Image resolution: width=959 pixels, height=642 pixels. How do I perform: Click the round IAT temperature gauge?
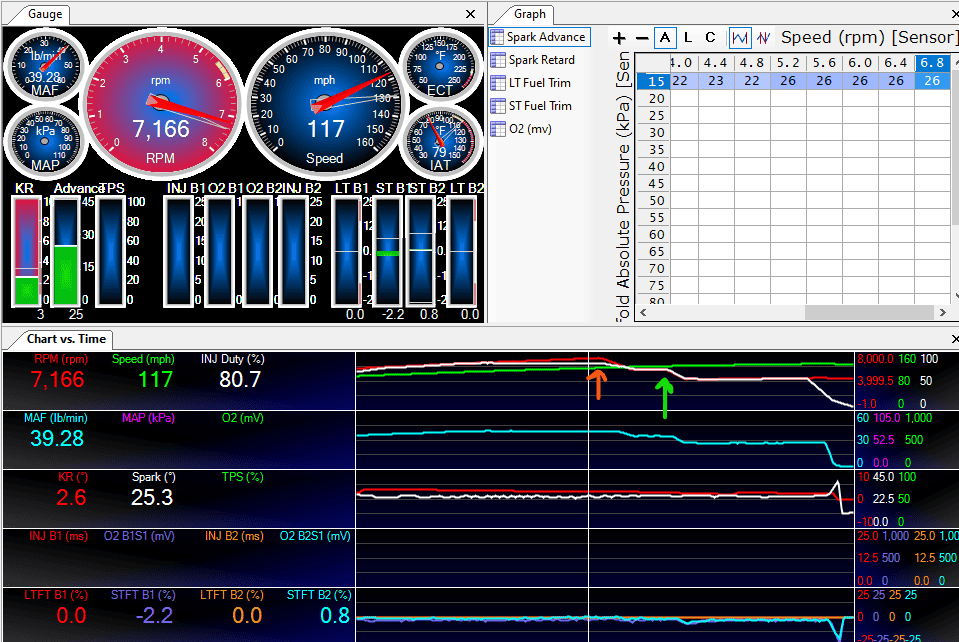click(440, 140)
